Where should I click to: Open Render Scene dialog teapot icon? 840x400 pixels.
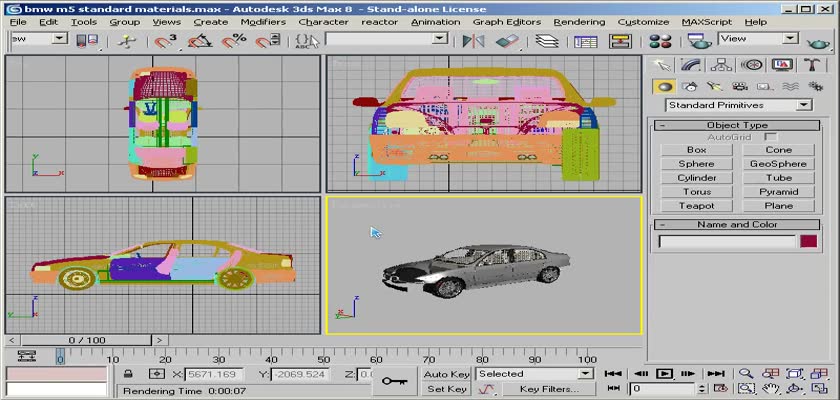click(699, 41)
